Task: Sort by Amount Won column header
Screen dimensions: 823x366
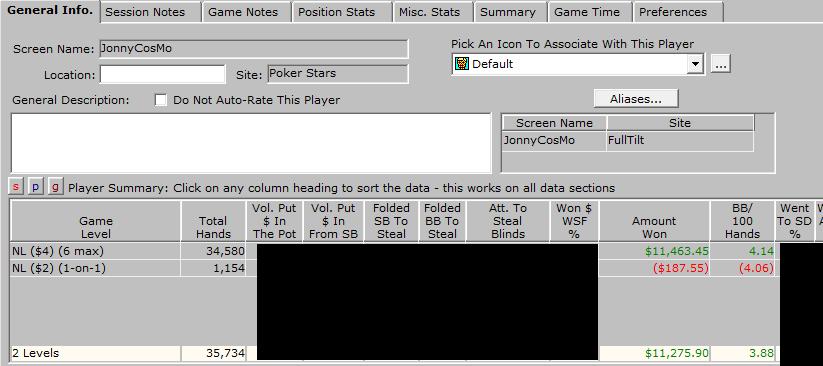Action: tap(655, 221)
